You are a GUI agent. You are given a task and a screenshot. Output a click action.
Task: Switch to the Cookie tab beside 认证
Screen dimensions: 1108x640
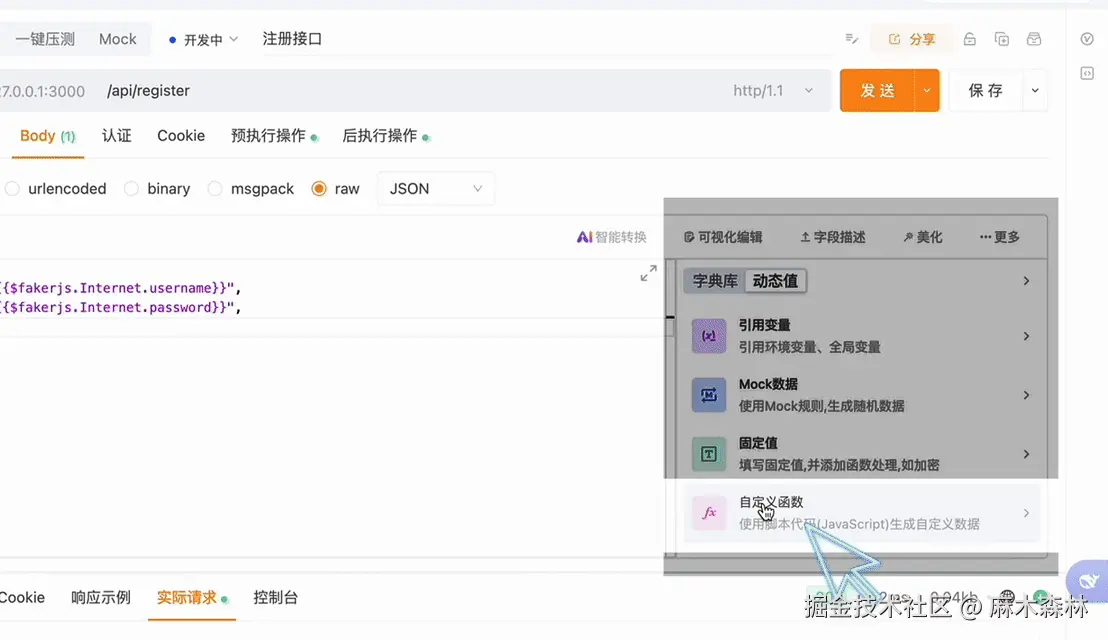click(181, 136)
